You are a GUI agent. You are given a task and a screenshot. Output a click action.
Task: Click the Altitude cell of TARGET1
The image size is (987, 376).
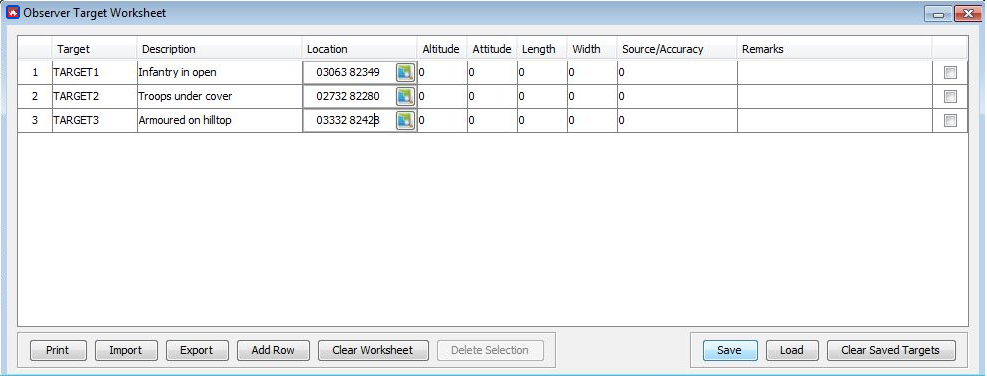[442, 72]
